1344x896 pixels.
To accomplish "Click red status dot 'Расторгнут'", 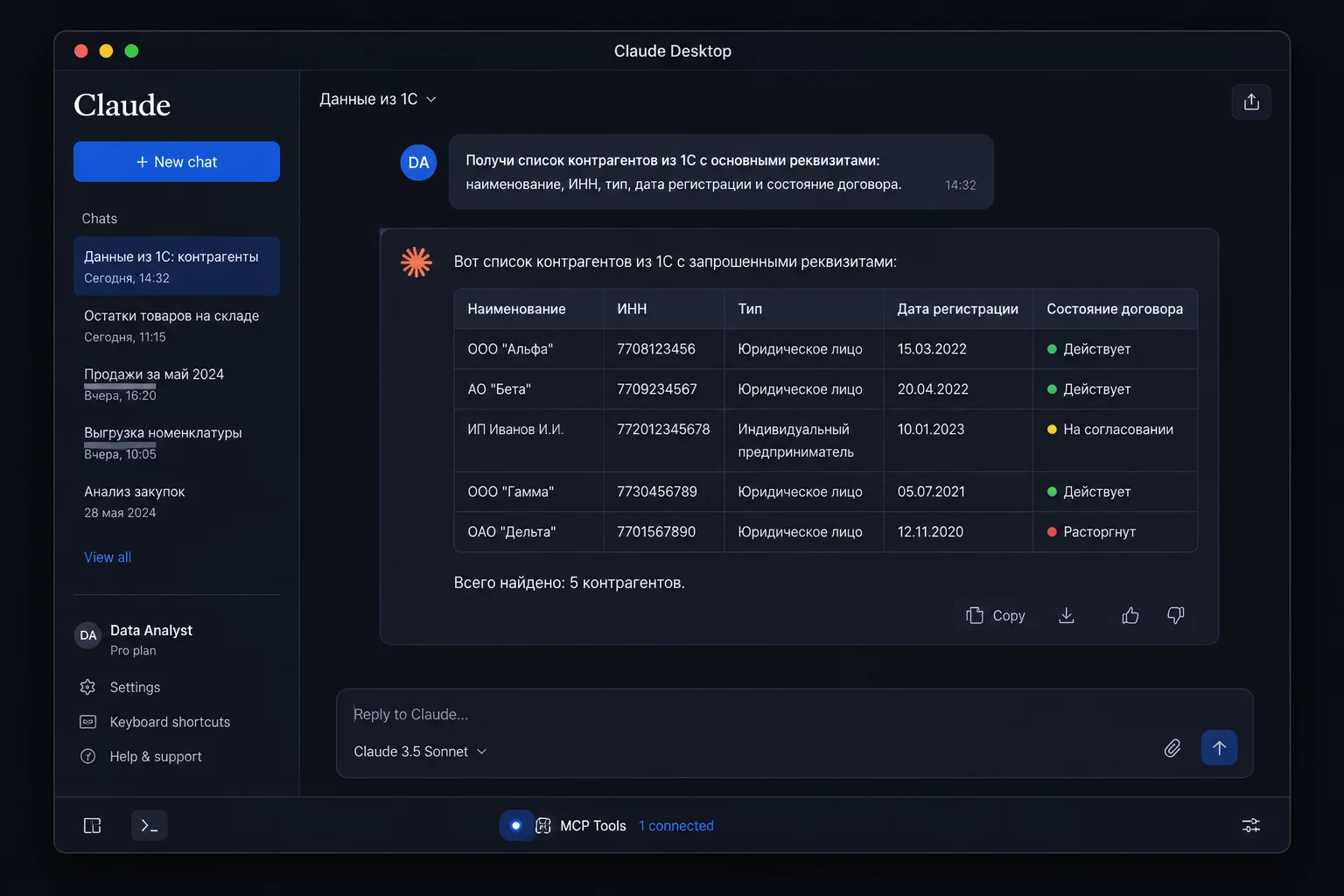I will click(1052, 532).
